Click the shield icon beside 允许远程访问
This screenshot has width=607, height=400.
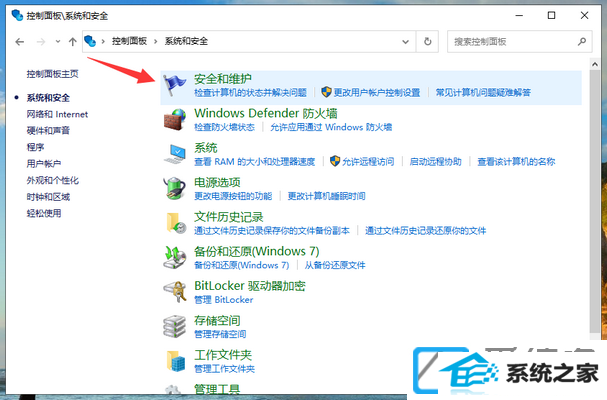(x=335, y=161)
